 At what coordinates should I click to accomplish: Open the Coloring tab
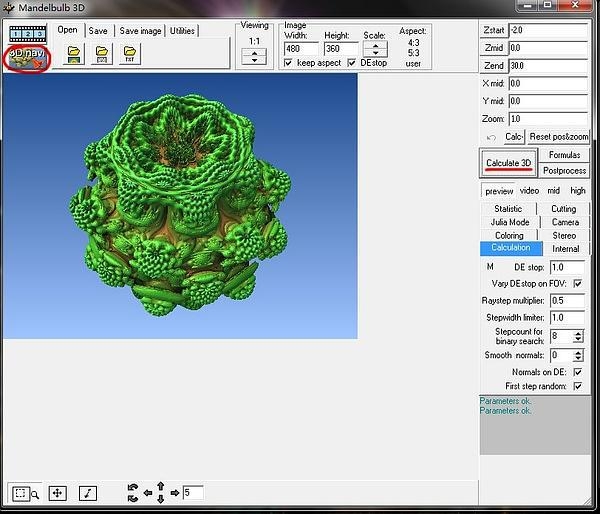click(509, 235)
